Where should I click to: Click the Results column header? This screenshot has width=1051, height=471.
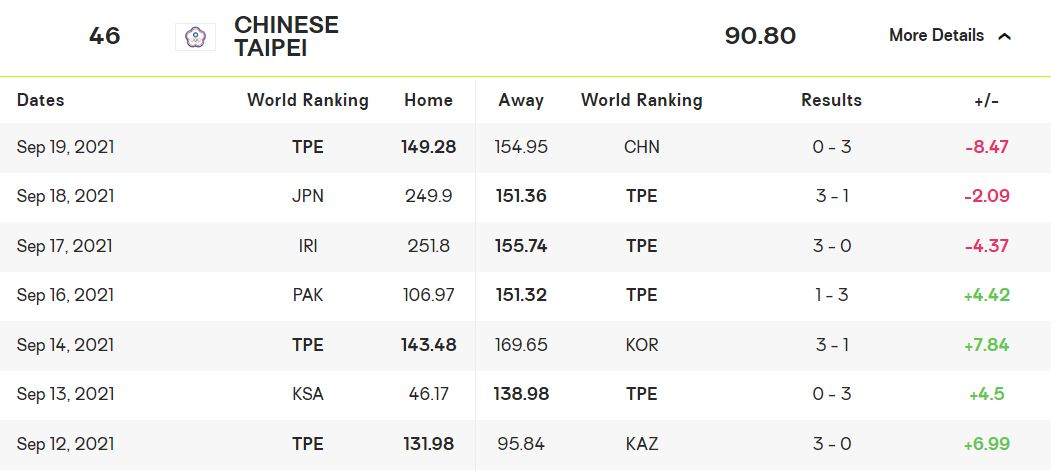tap(831, 100)
